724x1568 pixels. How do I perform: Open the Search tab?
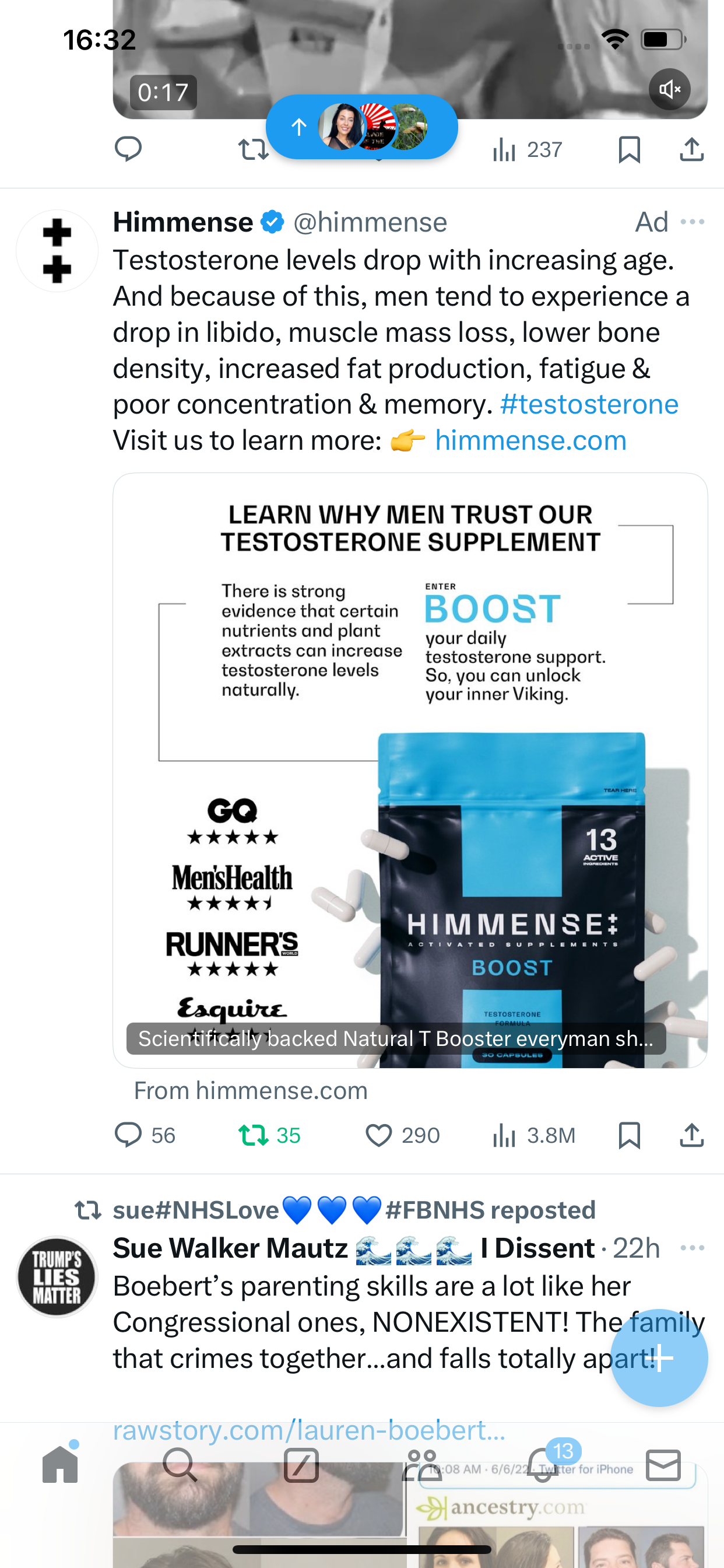[x=180, y=1465]
